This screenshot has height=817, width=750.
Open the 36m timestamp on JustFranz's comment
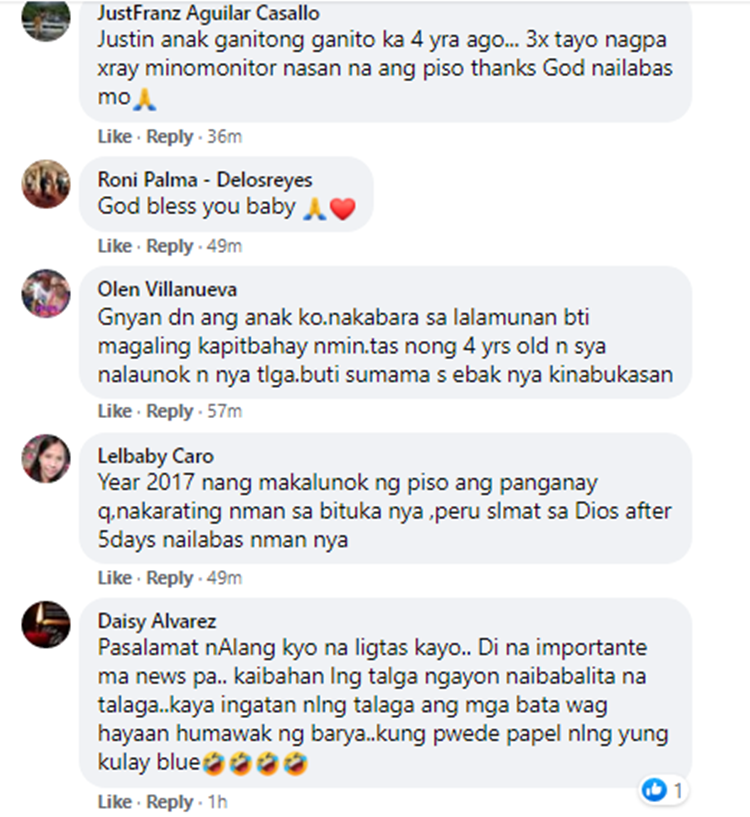[225, 137]
